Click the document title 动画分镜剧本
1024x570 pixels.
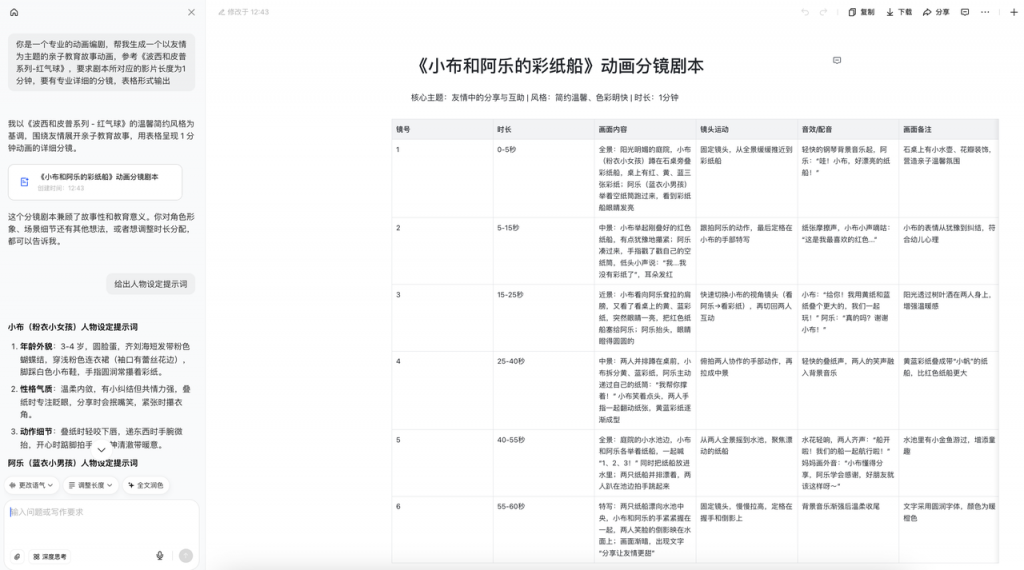click(x=559, y=66)
